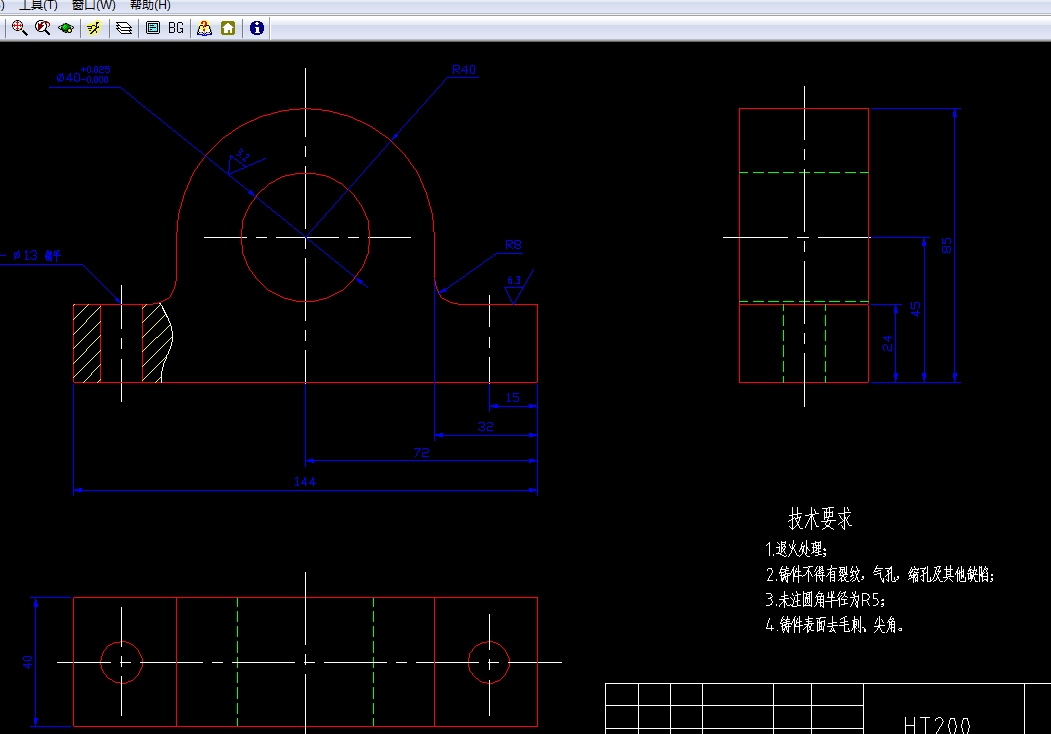Click the 40 width dimension in top view

coord(27,662)
